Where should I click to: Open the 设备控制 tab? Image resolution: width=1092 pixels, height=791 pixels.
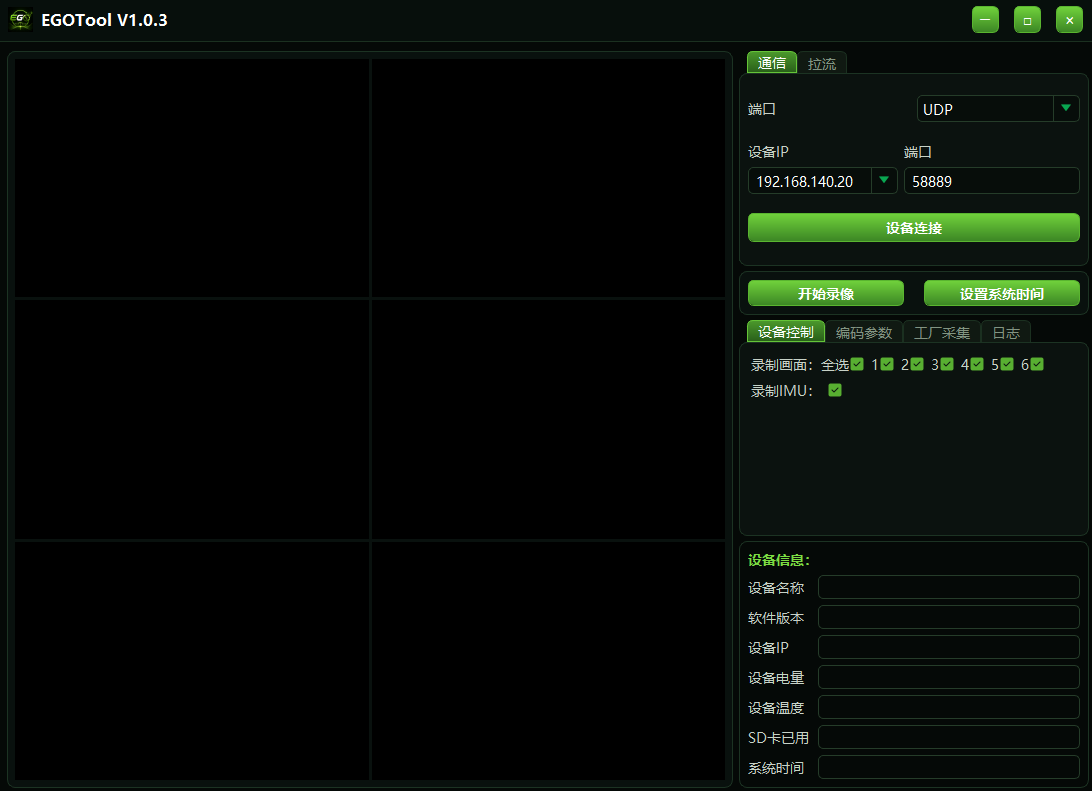click(786, 331)
